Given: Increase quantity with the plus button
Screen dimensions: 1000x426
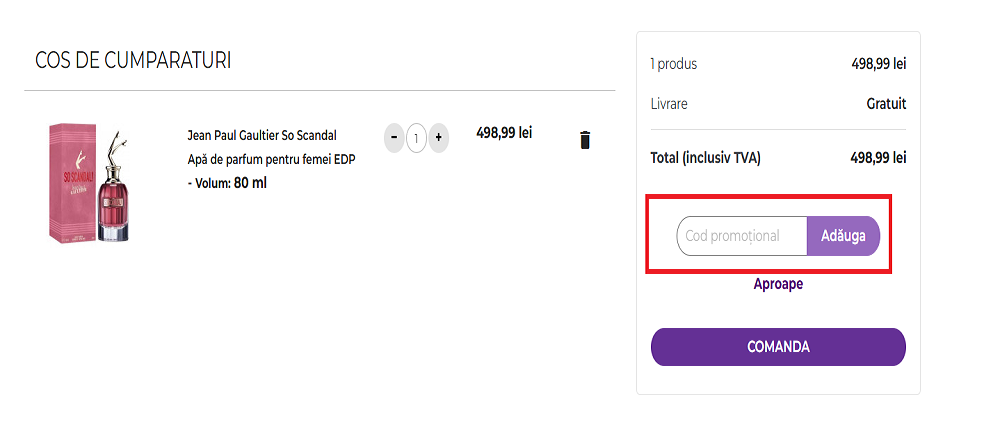Looking at the screenshot, I should (x=438, y=137).
